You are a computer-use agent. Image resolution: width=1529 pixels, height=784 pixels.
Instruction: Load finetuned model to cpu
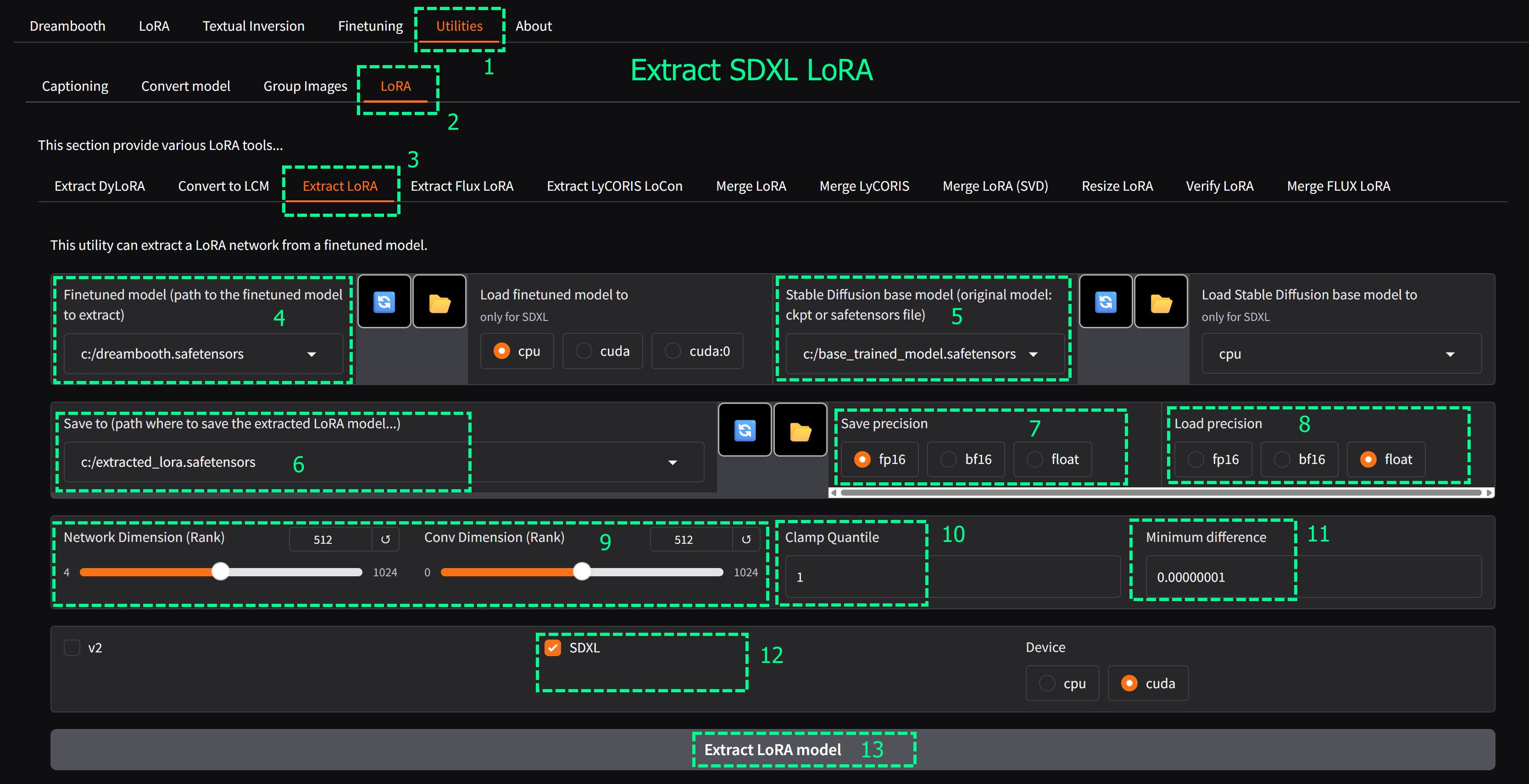[517, 351]
